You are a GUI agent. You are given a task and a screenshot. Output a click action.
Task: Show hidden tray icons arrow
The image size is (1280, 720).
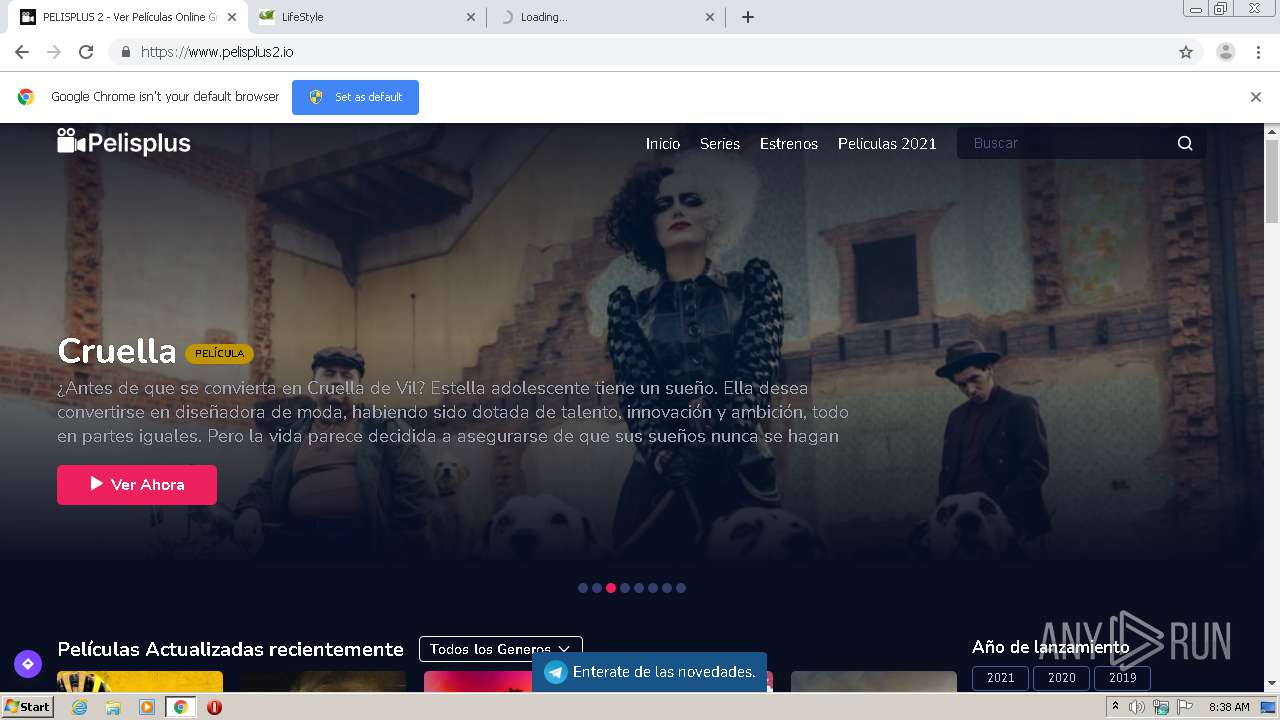tap(1115, 707)
